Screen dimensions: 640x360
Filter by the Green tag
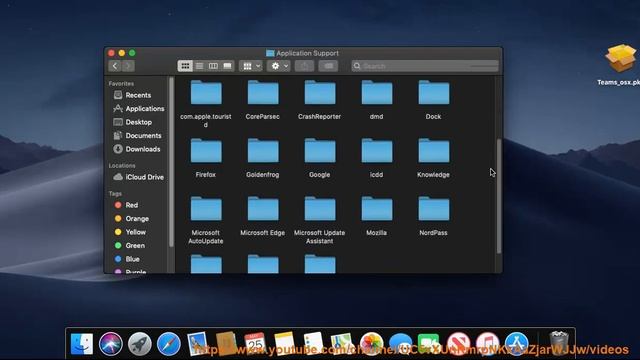[130, 245]
